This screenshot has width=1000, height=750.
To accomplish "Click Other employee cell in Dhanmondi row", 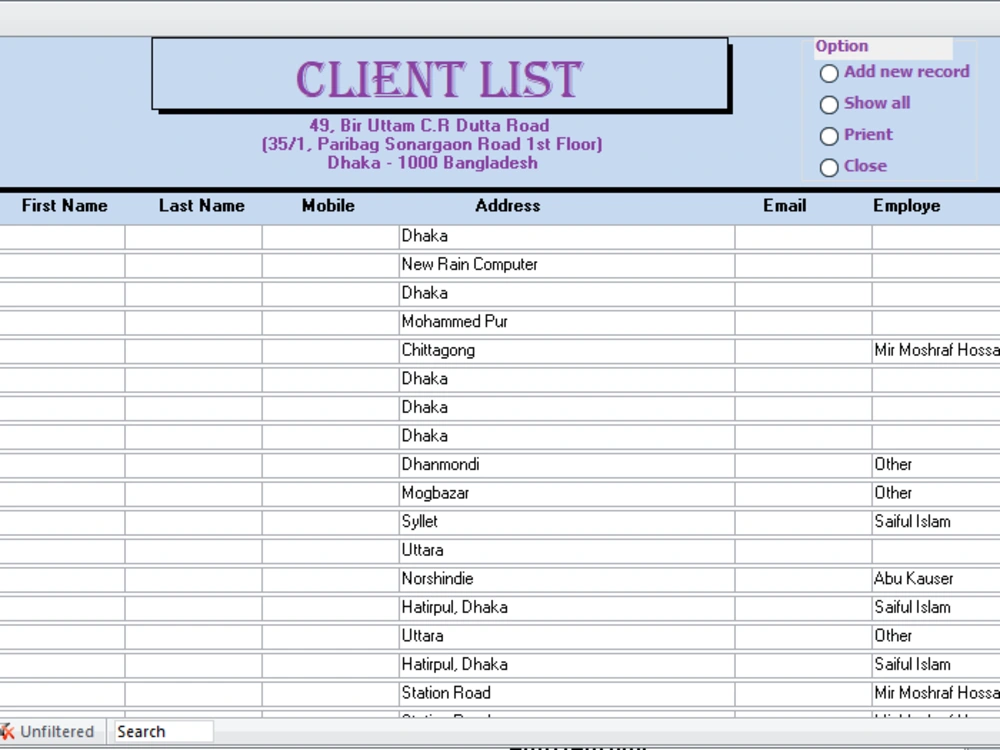I will coord(936,465).
